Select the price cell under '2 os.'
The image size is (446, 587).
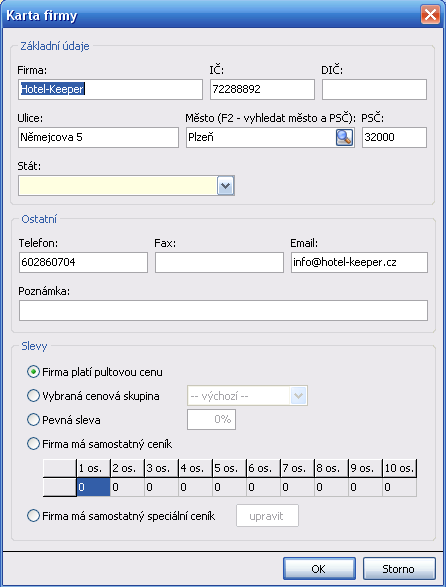pos(127,487)
